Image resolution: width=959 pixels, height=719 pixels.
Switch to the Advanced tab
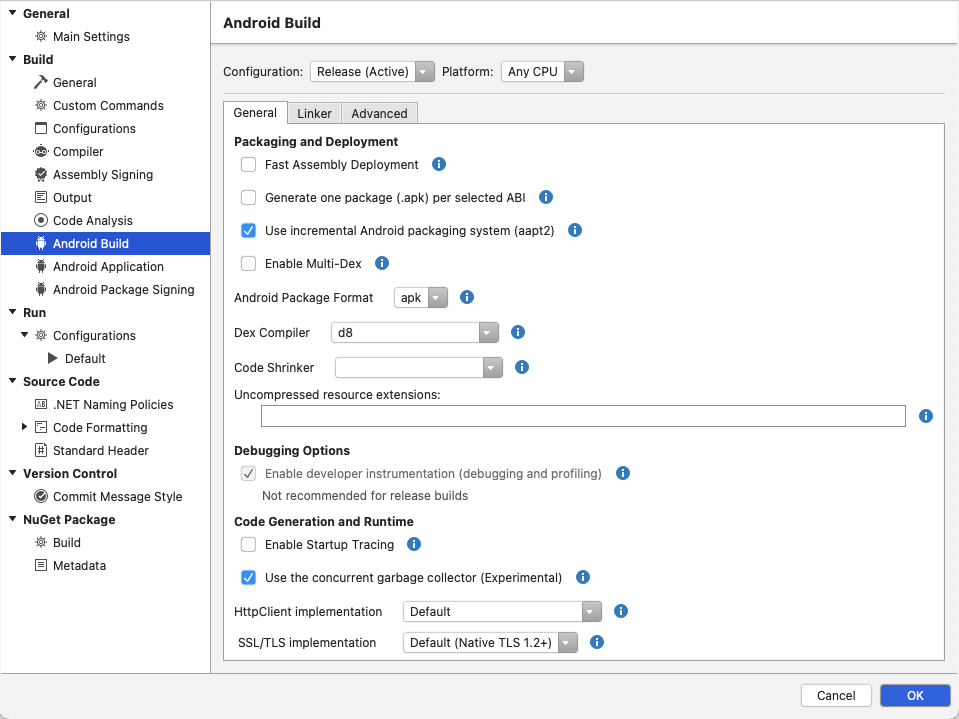coord(379,113)
